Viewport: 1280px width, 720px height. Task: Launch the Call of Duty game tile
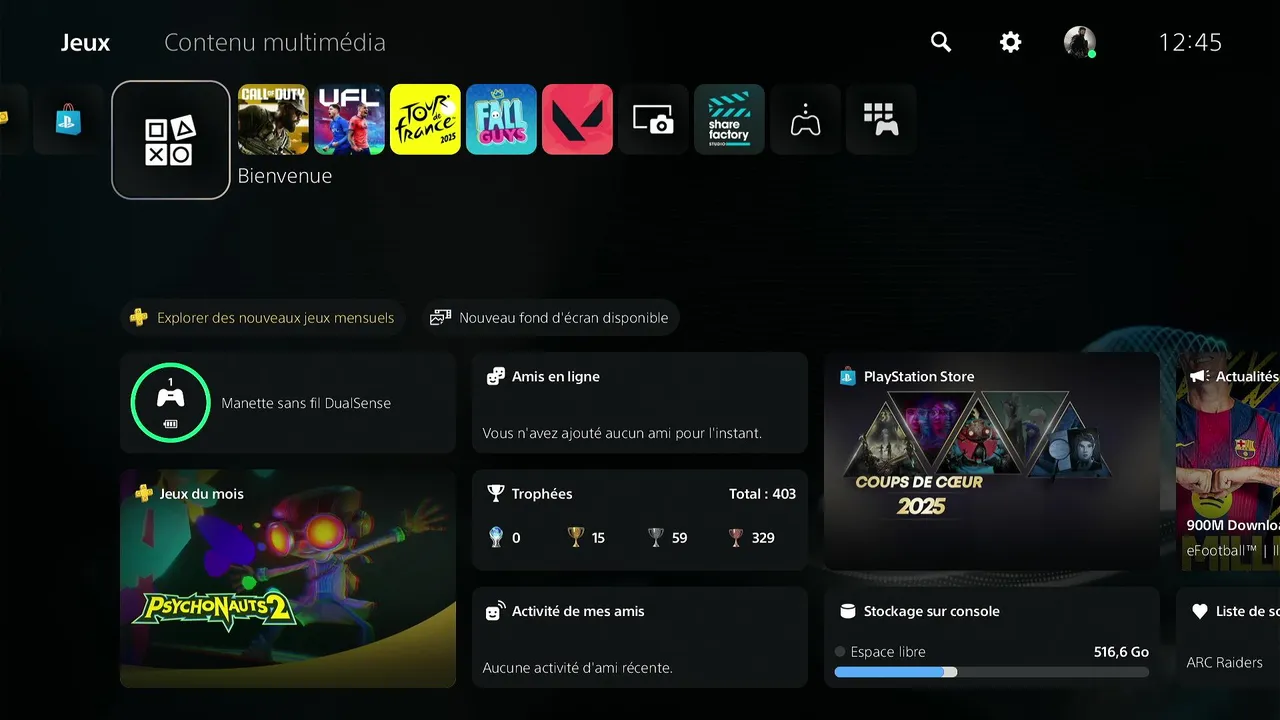pos(273,119)
